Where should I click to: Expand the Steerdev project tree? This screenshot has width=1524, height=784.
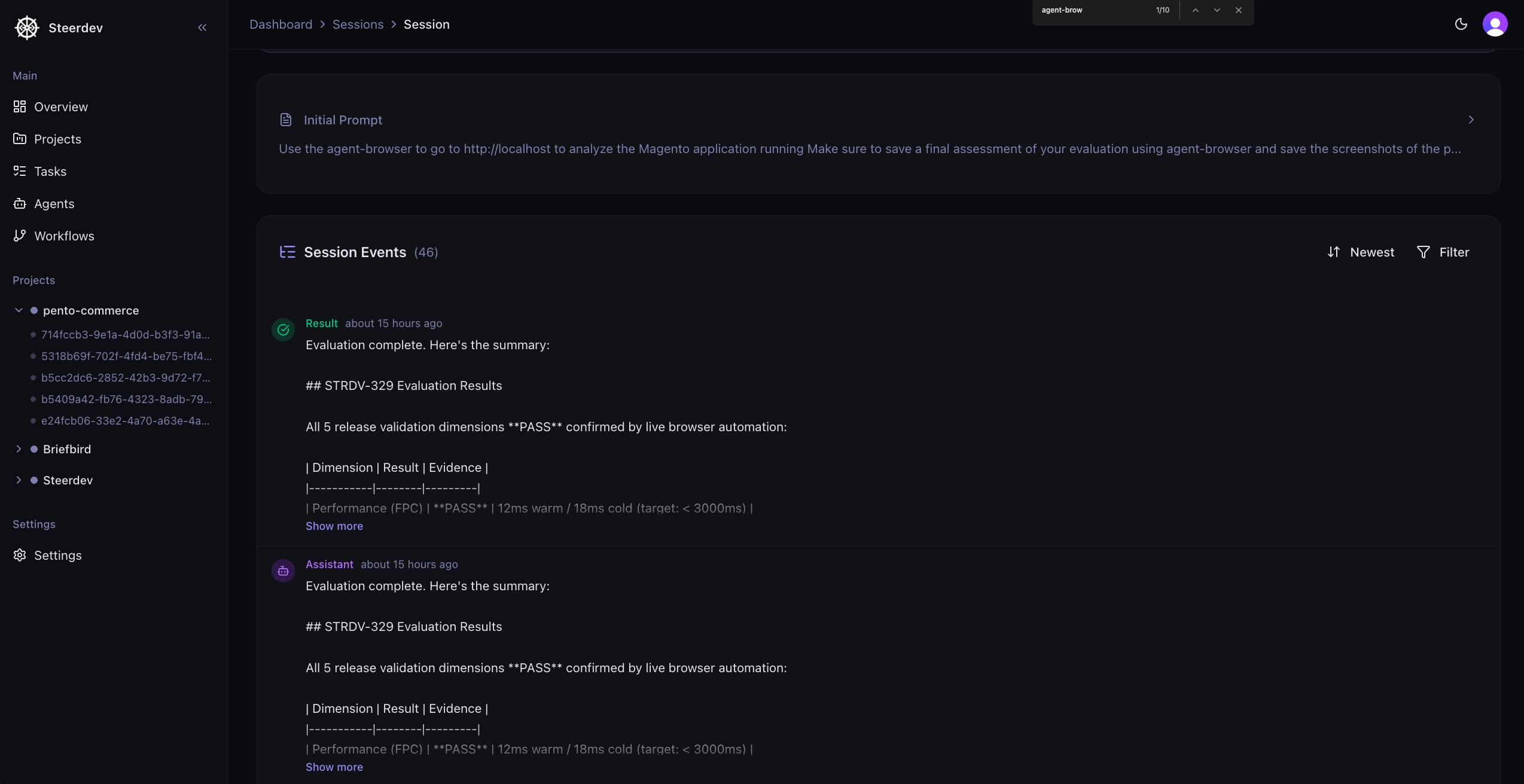[x=19, y=480]
